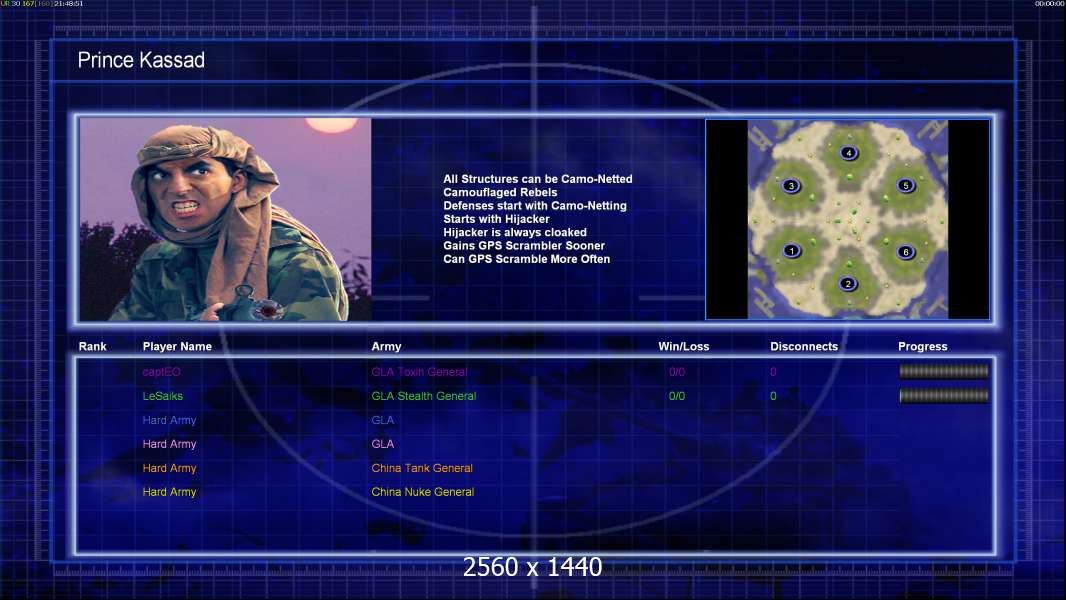Screen dimensions: 1066x600
Task: Click the 00:00:00 timer in top corner
Action: [x=1049, y=3]
